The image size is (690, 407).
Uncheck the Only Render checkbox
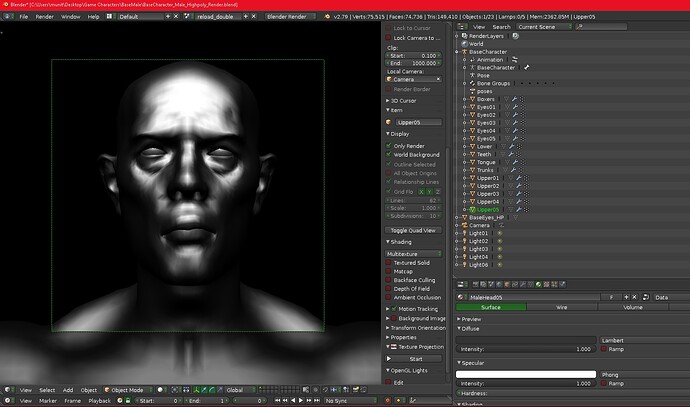389,146
